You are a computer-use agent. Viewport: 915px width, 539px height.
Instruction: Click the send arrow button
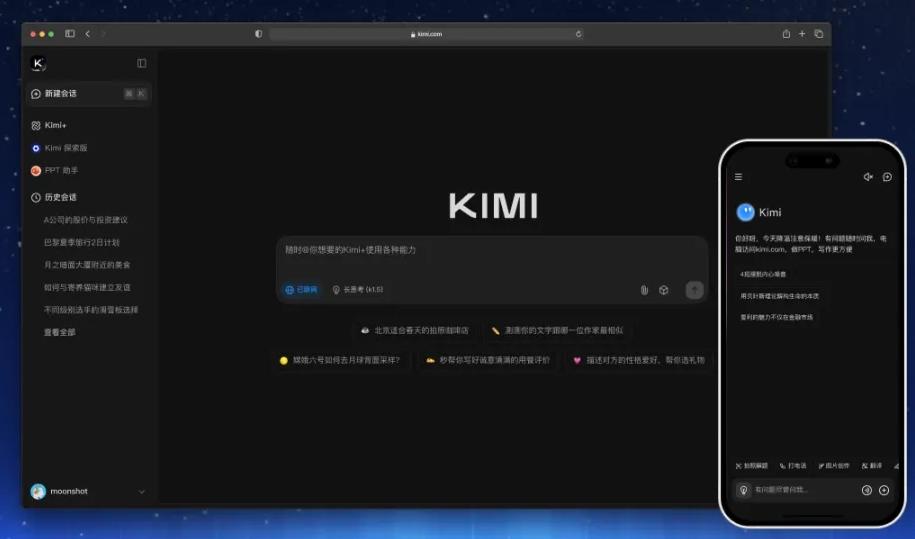coord(694,290)
